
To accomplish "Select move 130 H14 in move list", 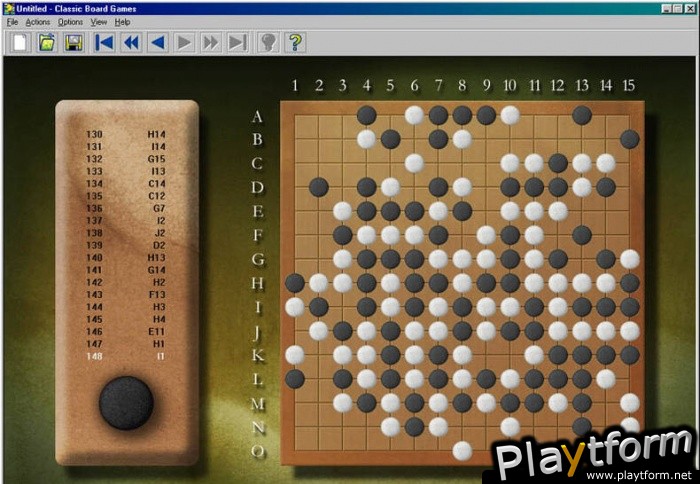I will (126, 134).
